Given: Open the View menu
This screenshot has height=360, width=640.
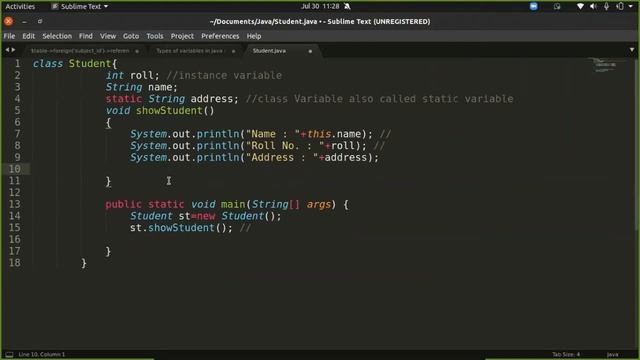Looking at the screenshot, I should click(108, 36).
